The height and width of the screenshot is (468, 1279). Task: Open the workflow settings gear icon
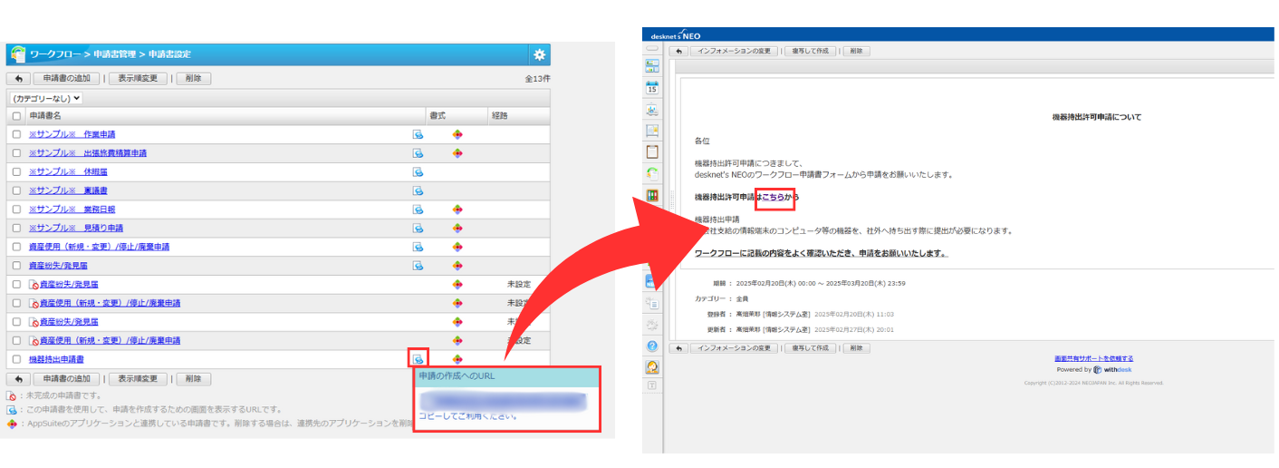tap(539, 55)
